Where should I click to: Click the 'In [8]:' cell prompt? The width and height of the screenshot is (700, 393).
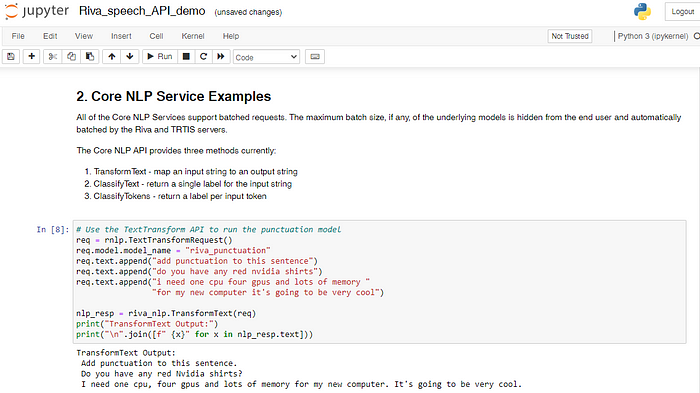pyautogui.click(x=53, y=230)
